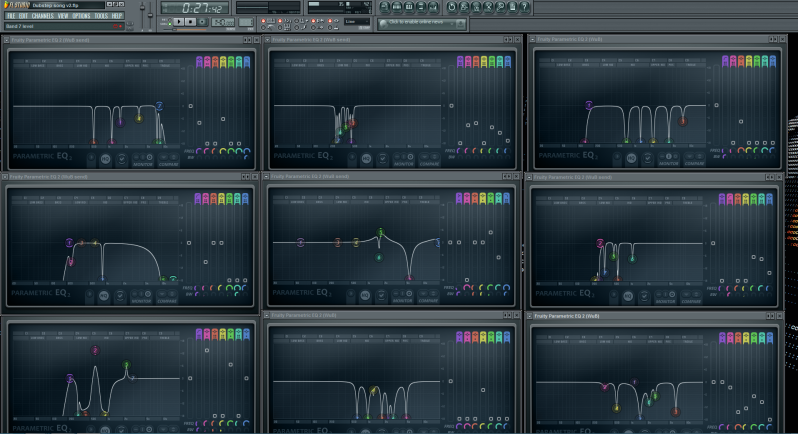Select pink band 2 type icon, center EQ

[x=467, y=198]
